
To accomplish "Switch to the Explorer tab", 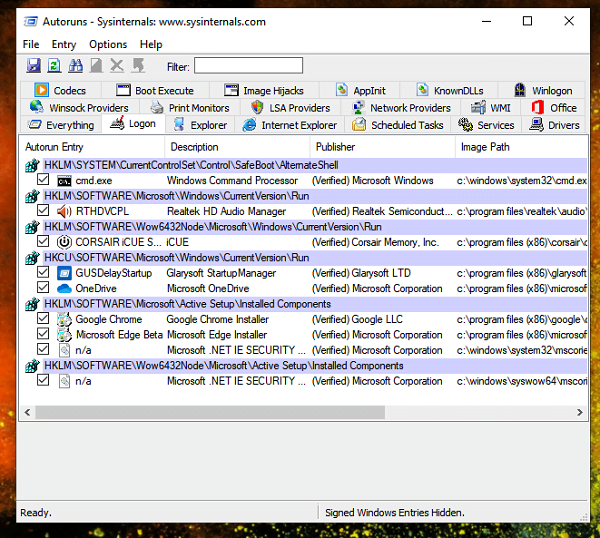I will click(200, 125).
